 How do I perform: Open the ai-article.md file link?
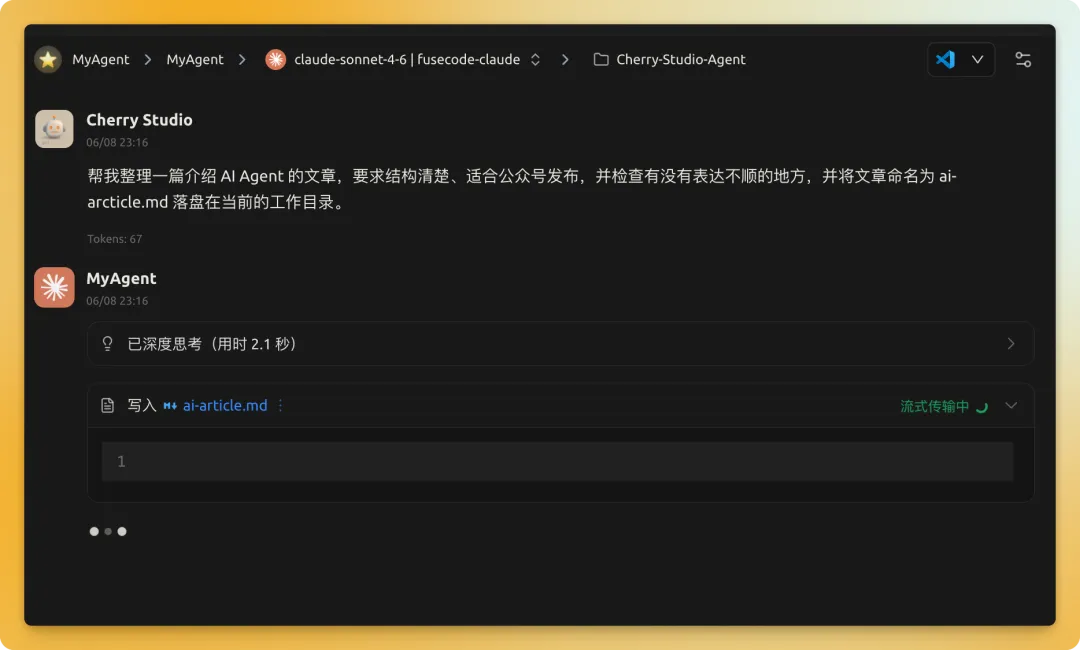point(225,406)
